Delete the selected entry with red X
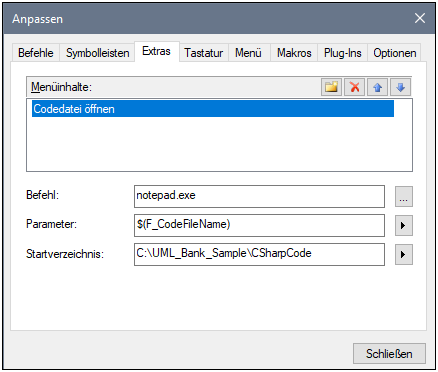Screen dimensions: 438x372 tap(354, 87)
